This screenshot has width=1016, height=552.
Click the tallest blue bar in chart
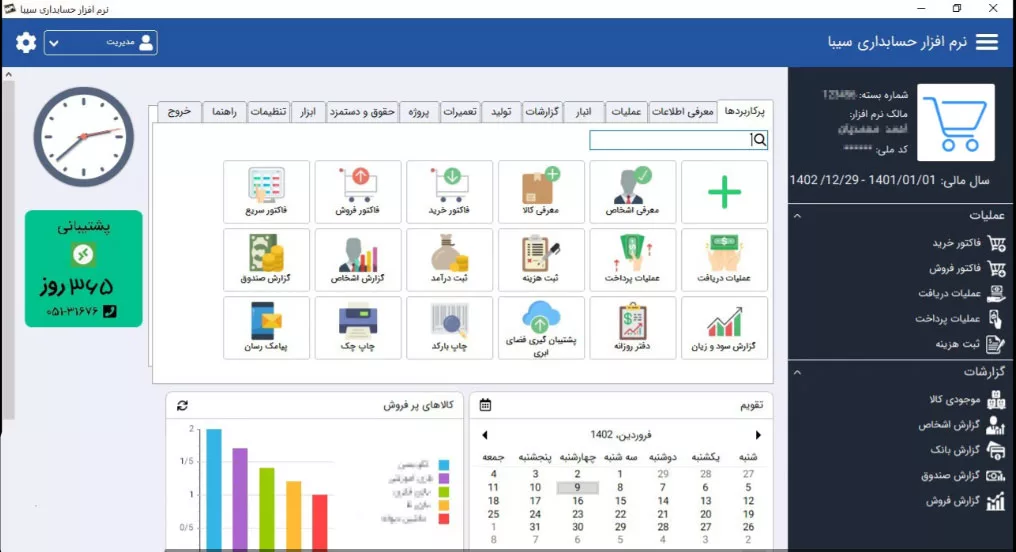pyautogui.click(x=214, y=489)
